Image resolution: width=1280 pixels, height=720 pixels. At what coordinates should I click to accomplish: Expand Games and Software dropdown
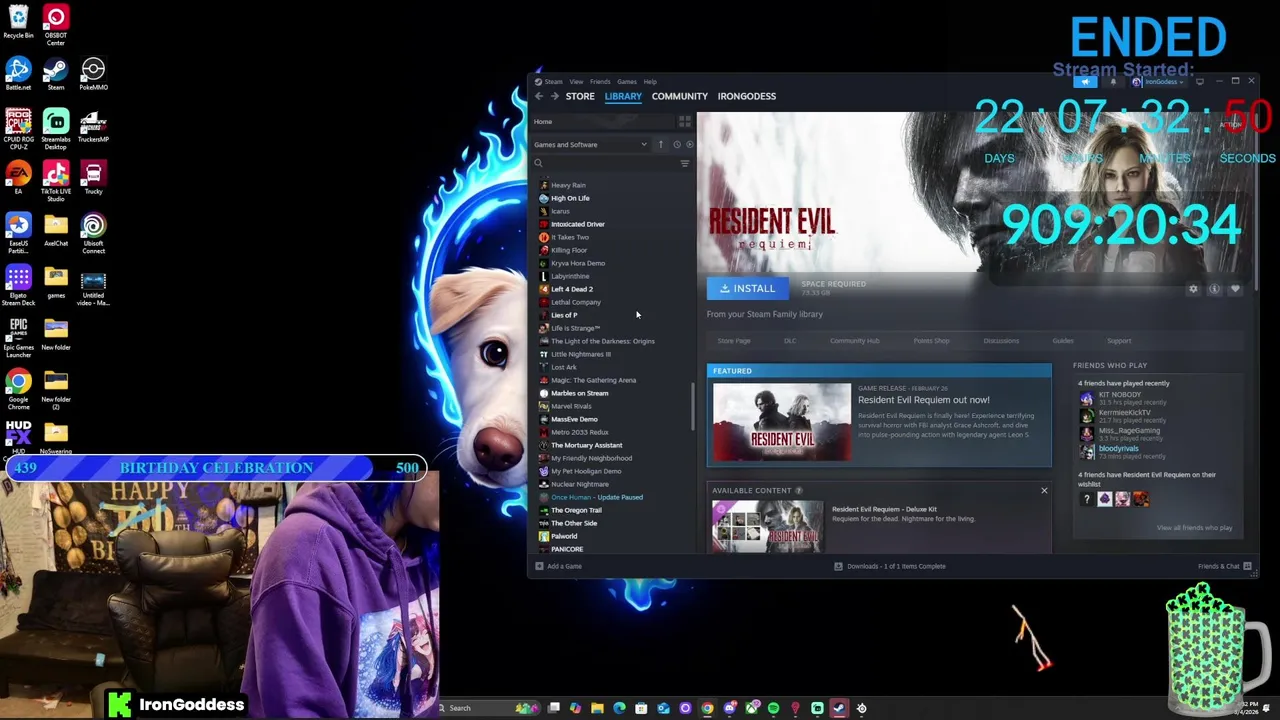(591, 144)
